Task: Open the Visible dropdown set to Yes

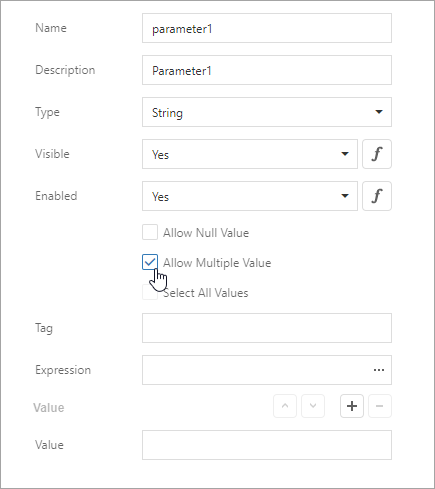Action: 250,154
